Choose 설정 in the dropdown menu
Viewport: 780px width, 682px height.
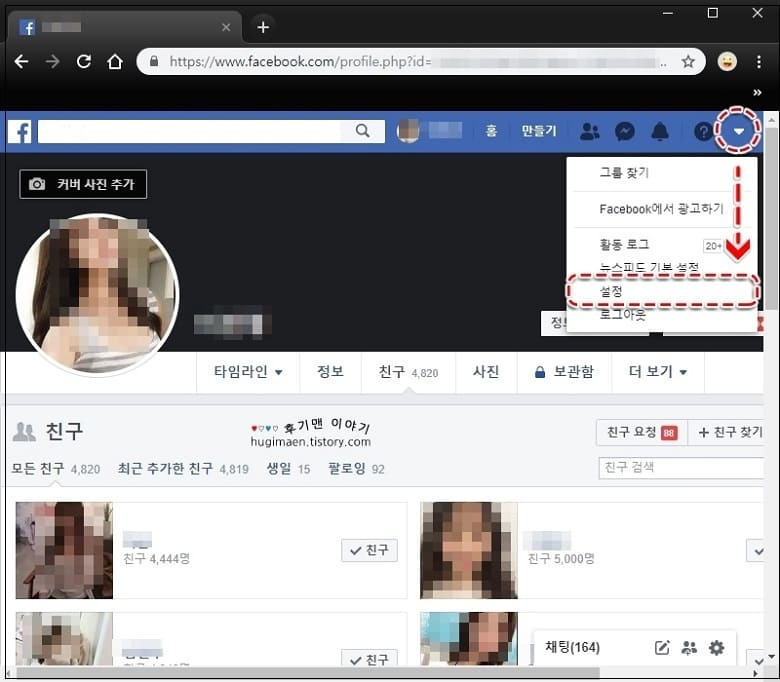pyautogui.click(x=661, y=291)
